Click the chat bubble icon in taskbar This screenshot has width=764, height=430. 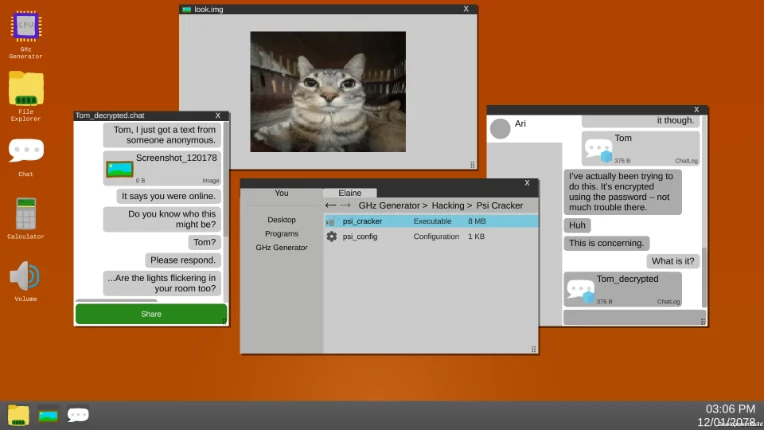(x=78, y=414)
